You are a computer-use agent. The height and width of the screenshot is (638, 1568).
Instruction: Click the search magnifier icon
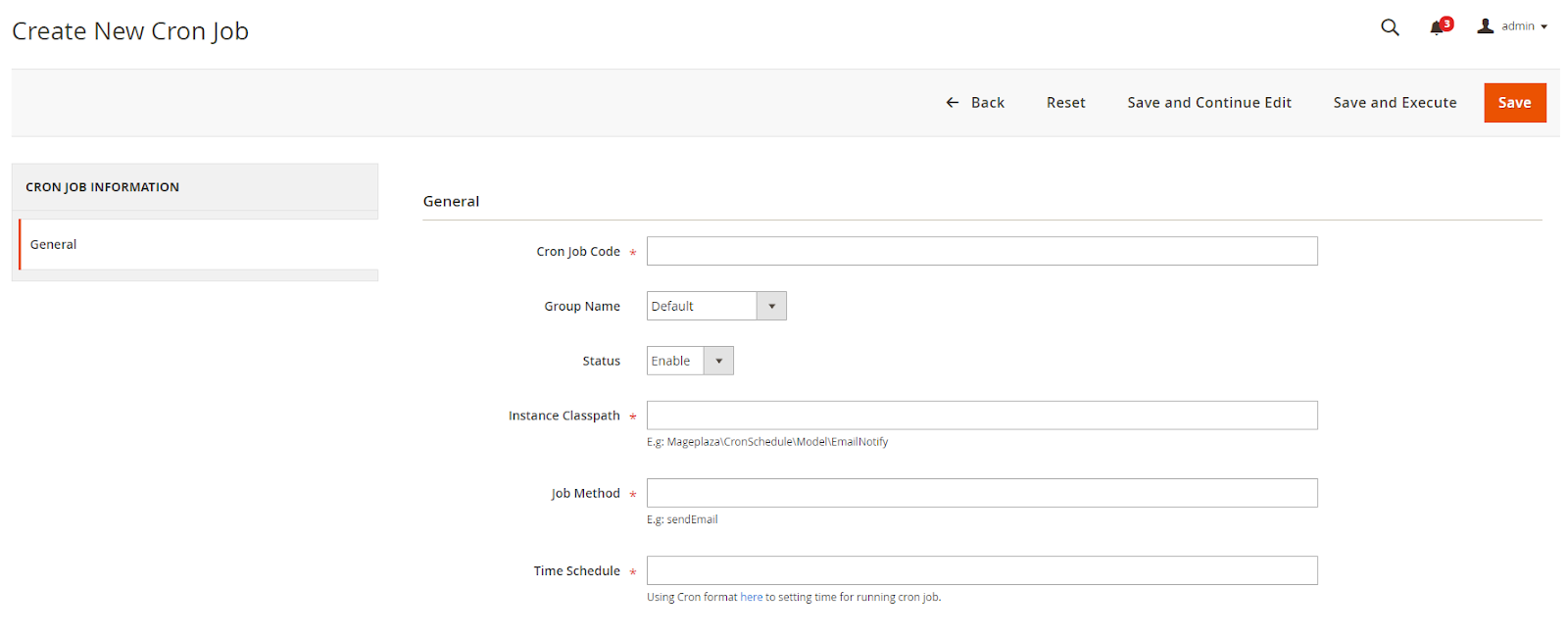coord(1390,27)
